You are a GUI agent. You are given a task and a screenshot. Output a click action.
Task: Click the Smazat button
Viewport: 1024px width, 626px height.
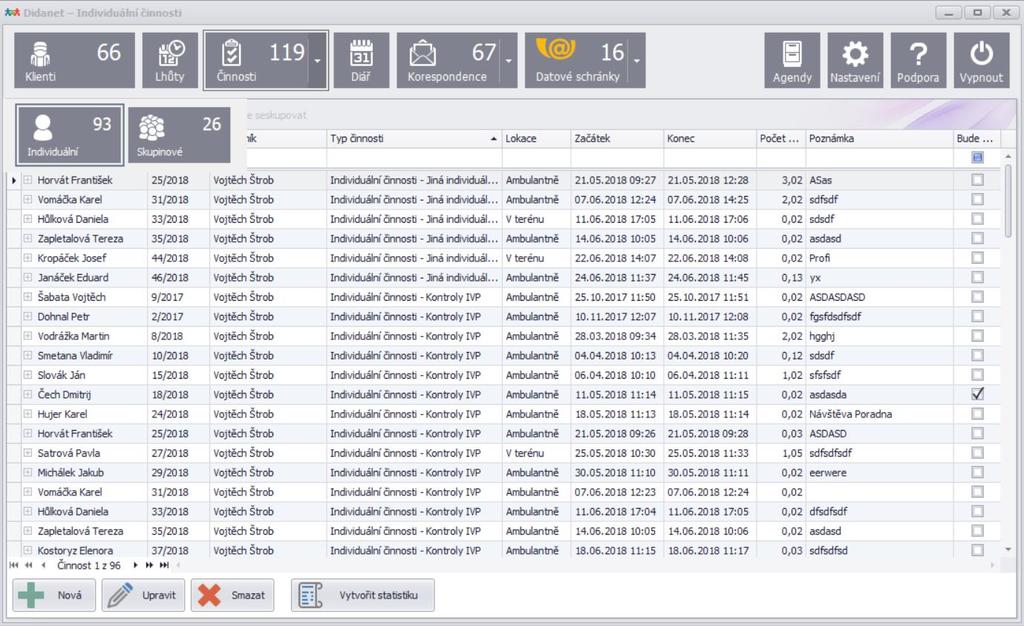pyautogui.click(x=232, y=595)
